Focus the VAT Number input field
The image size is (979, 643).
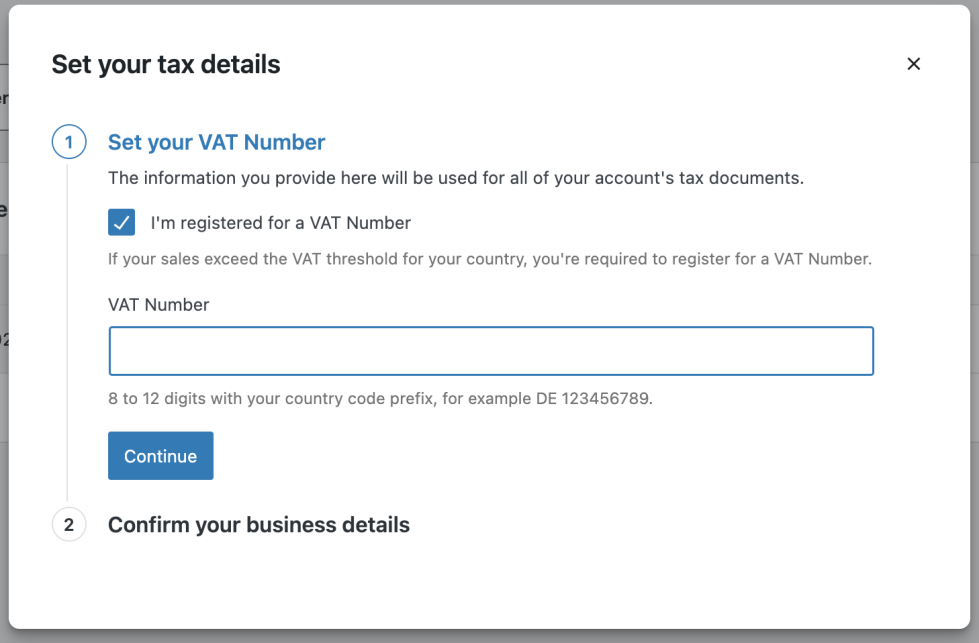click(x=491, y=351)
